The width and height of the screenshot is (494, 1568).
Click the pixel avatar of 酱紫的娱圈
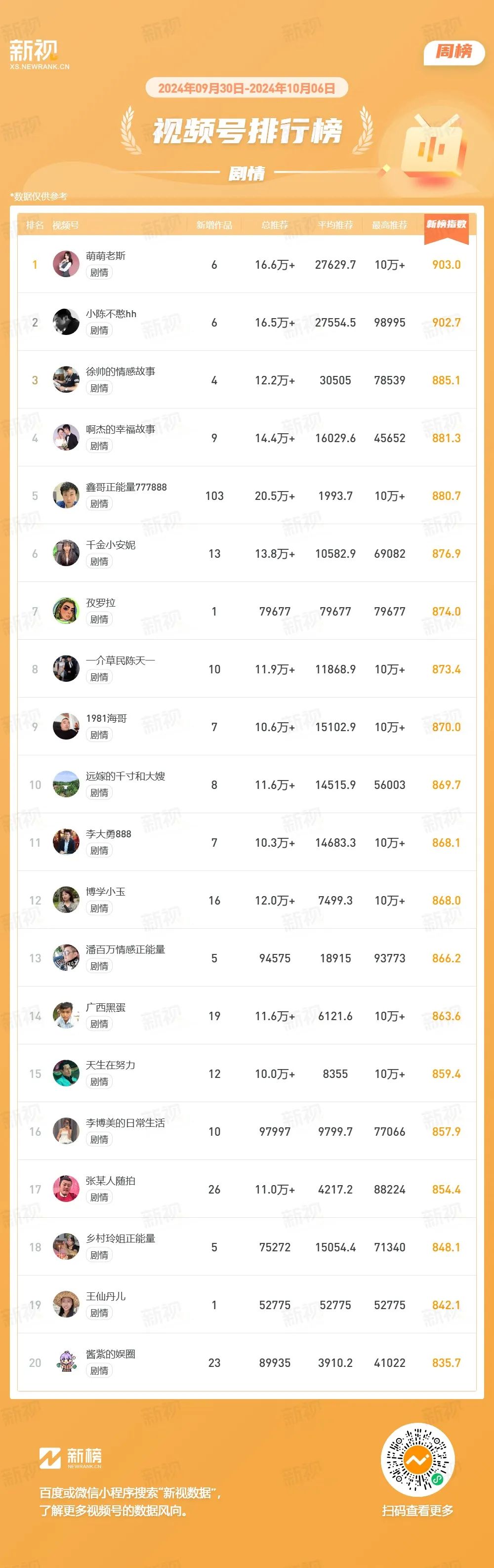(x=66, y=1363)
